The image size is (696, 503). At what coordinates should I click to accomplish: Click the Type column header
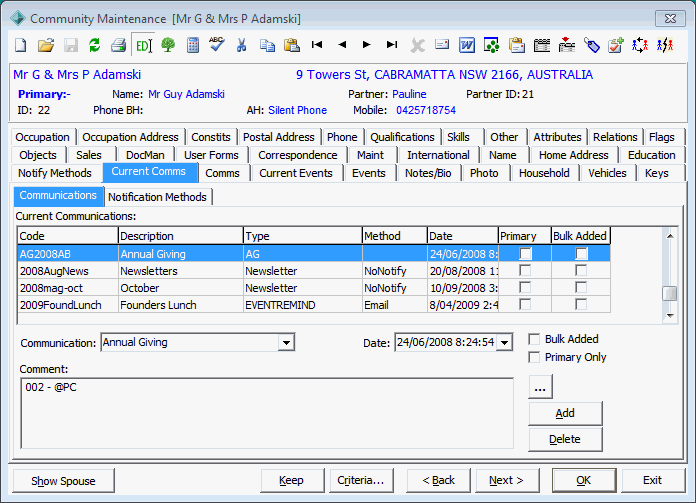pyautogui.click(x=302, y=236)
